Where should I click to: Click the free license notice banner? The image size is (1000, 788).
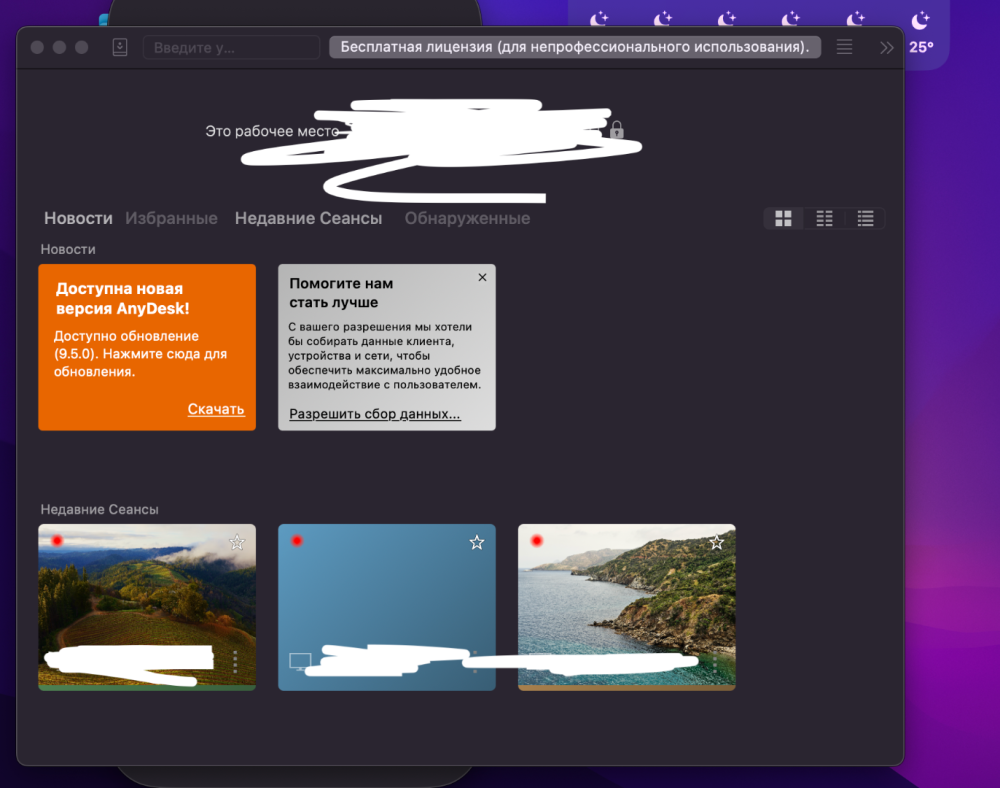point(575,47)
